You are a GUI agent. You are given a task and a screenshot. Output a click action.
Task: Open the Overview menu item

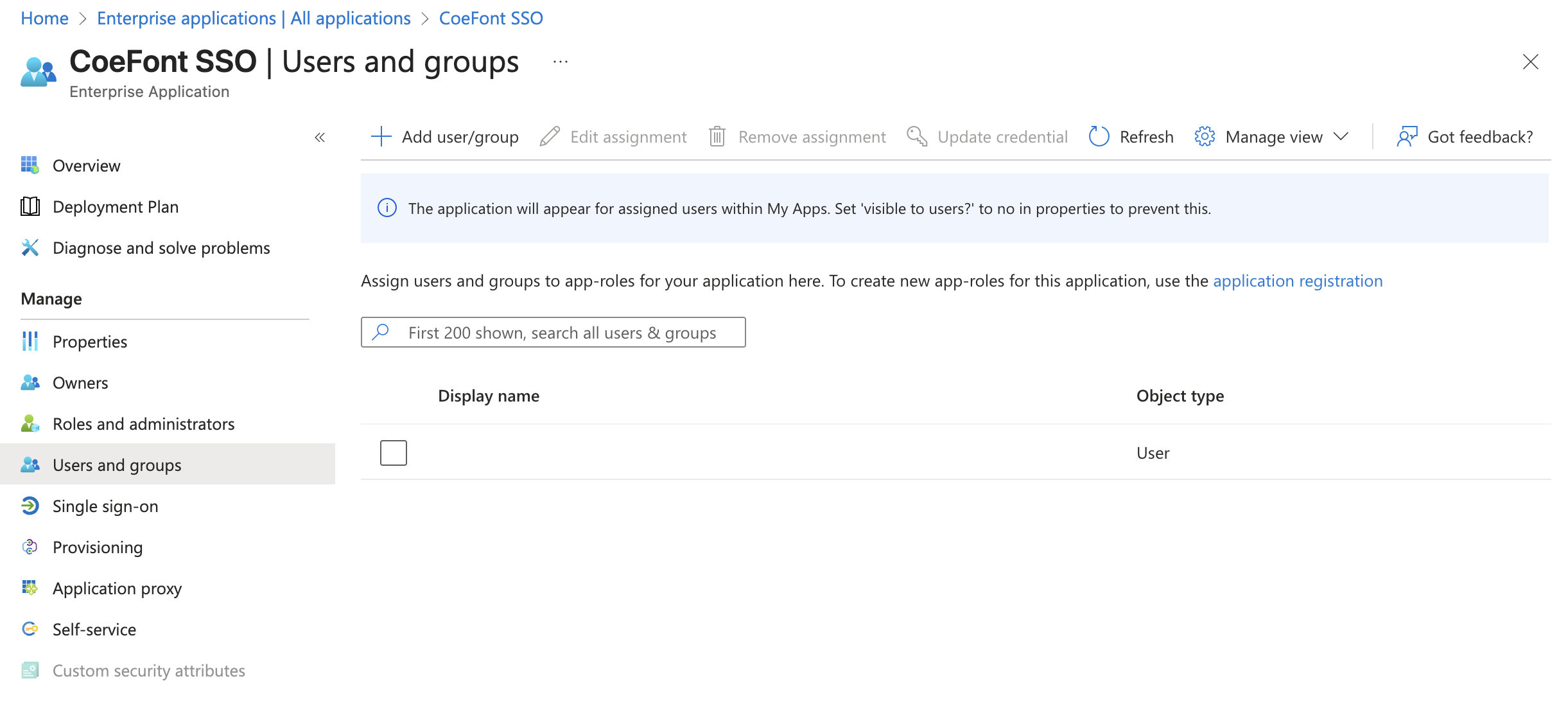tap(87, 166)
